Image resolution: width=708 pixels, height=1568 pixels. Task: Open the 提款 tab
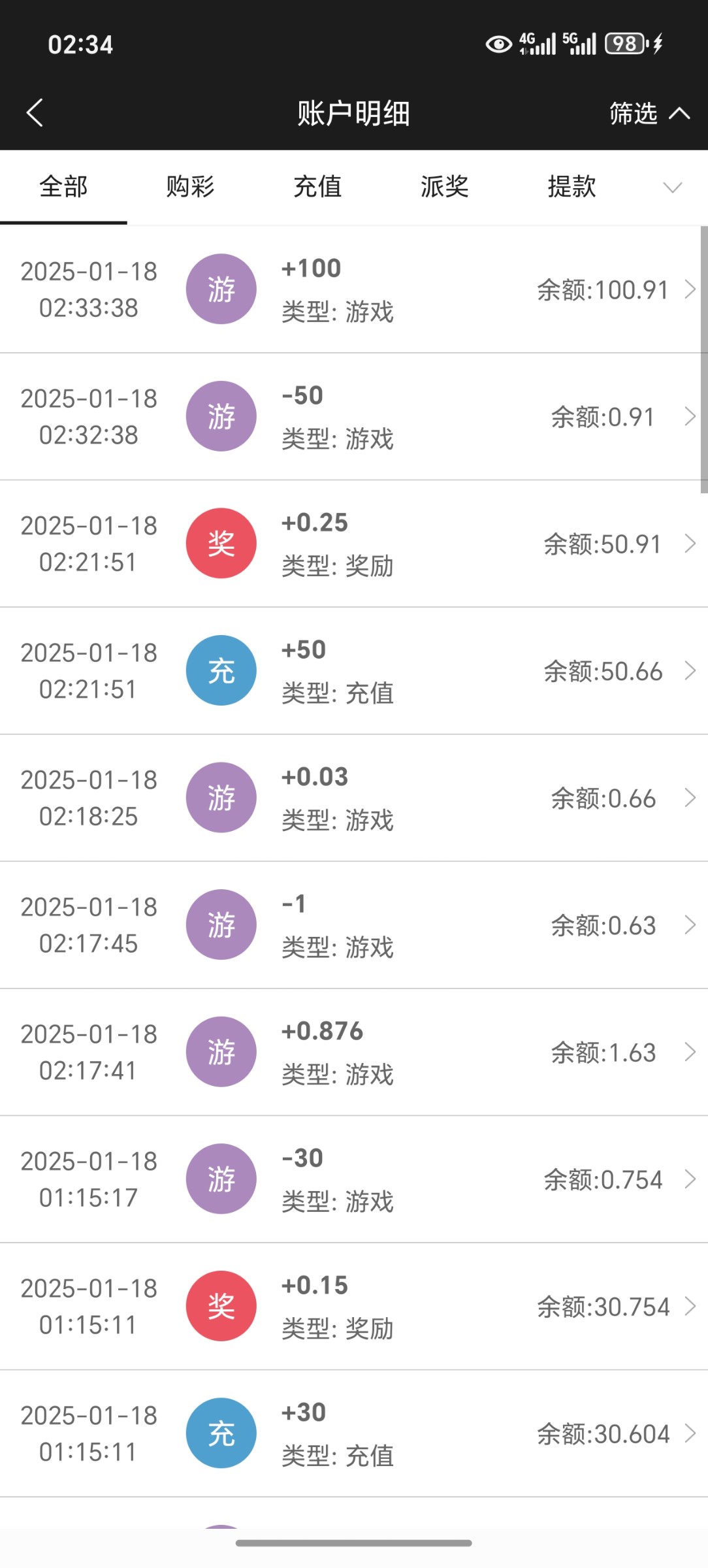[x=571, y=187]
